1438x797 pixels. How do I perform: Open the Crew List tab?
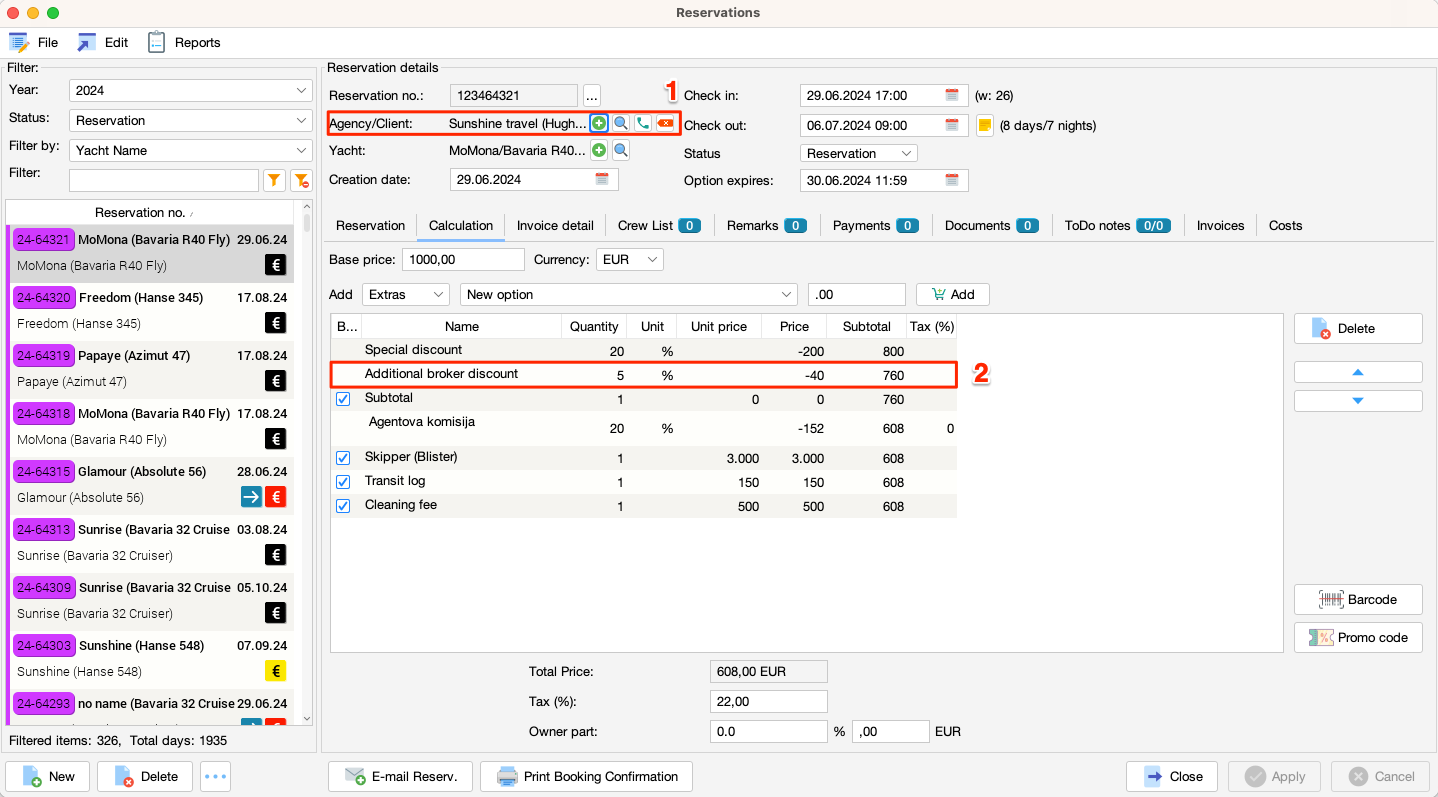point(659,225)
